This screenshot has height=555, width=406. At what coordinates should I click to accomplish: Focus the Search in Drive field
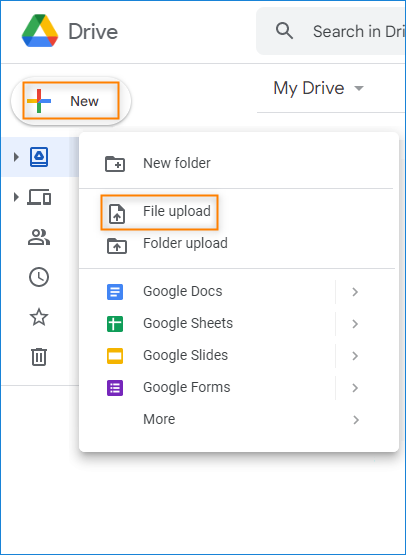click(331, 31)
